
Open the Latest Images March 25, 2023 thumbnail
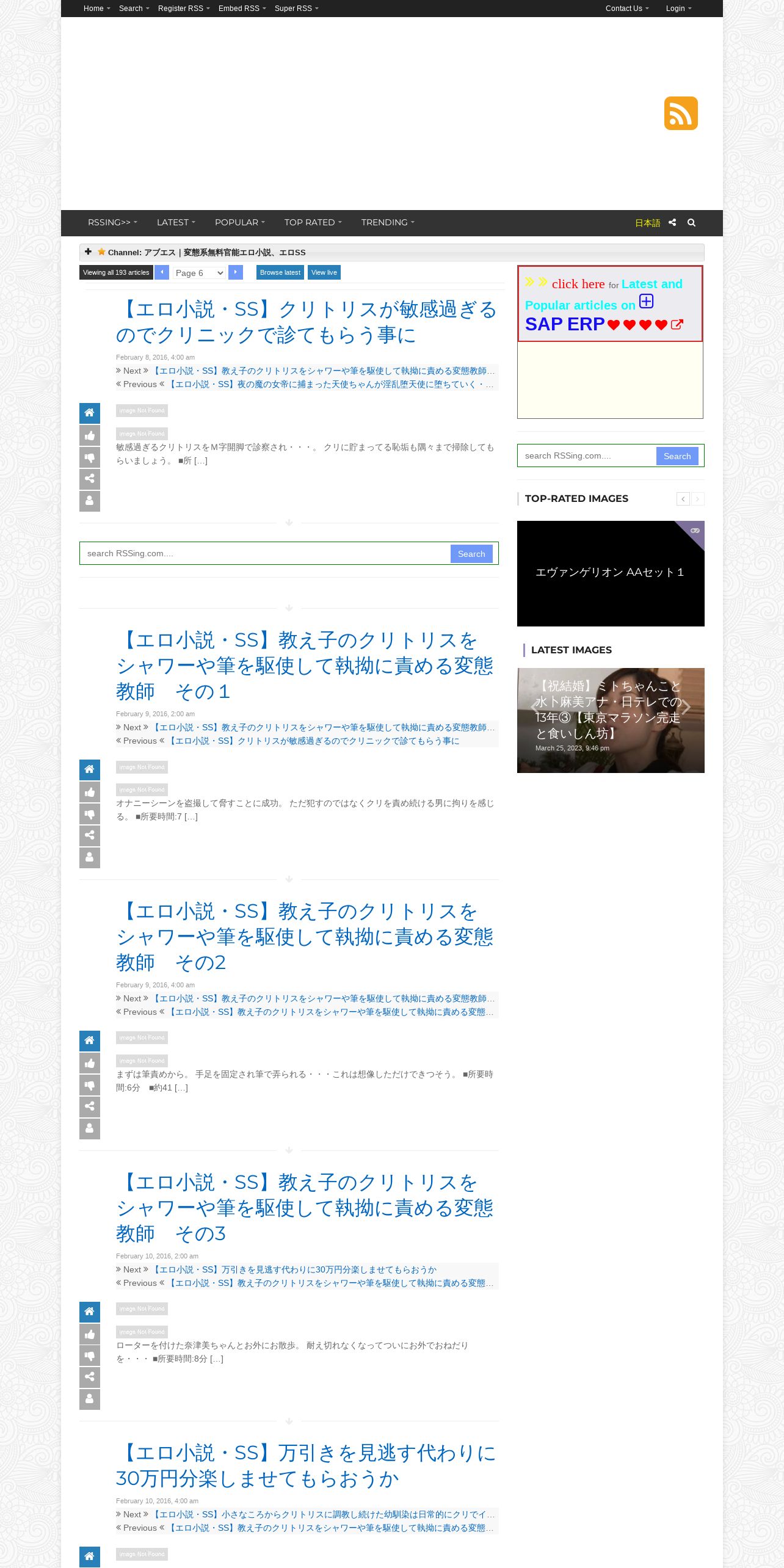tap(611, 720)
